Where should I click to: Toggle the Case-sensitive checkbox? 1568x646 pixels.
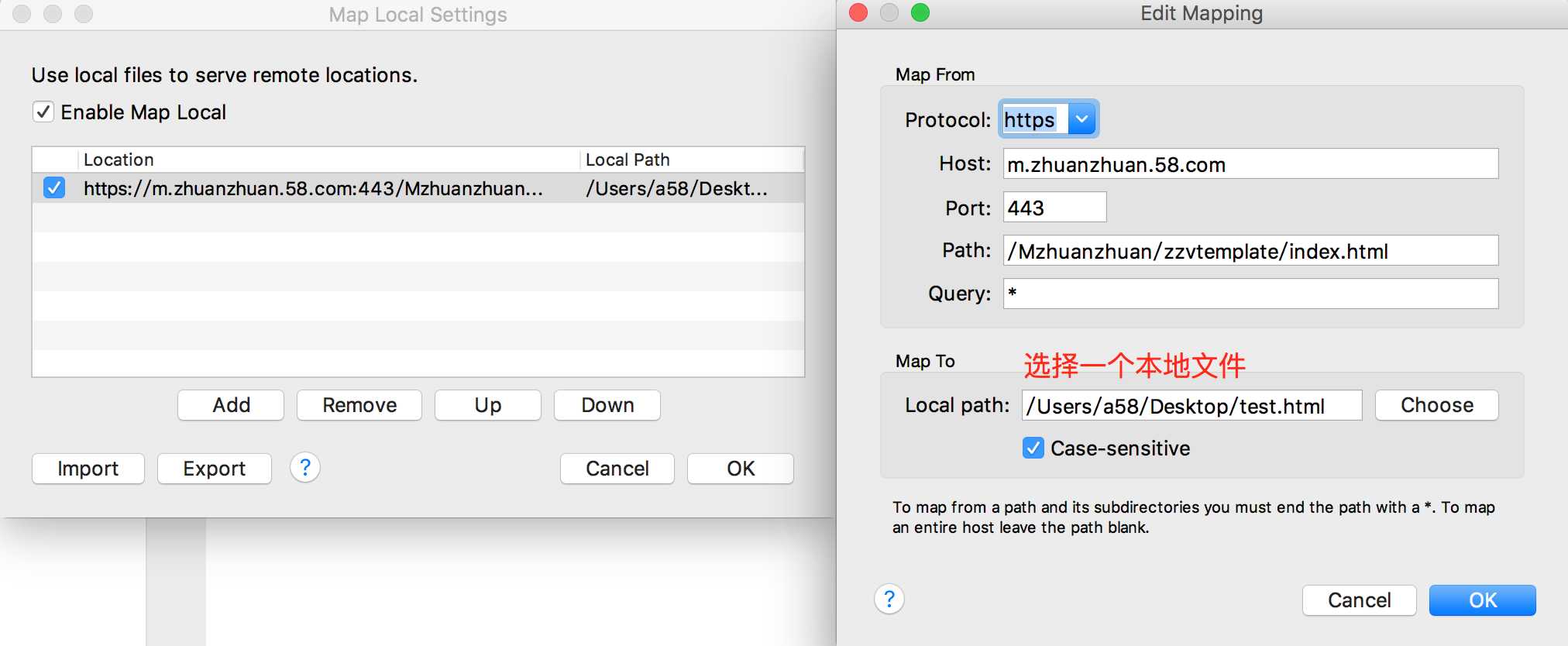pyautogui.click(x=1033, y=448)
